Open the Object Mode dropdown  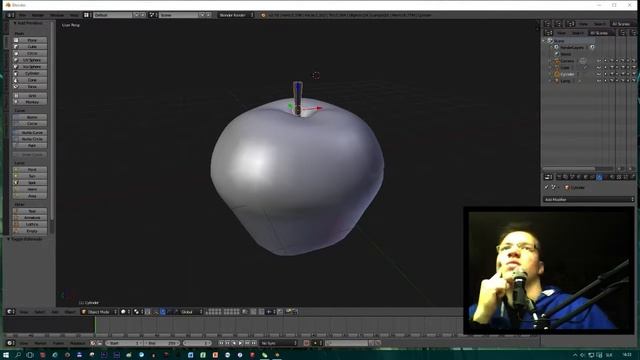click(99, 311)
